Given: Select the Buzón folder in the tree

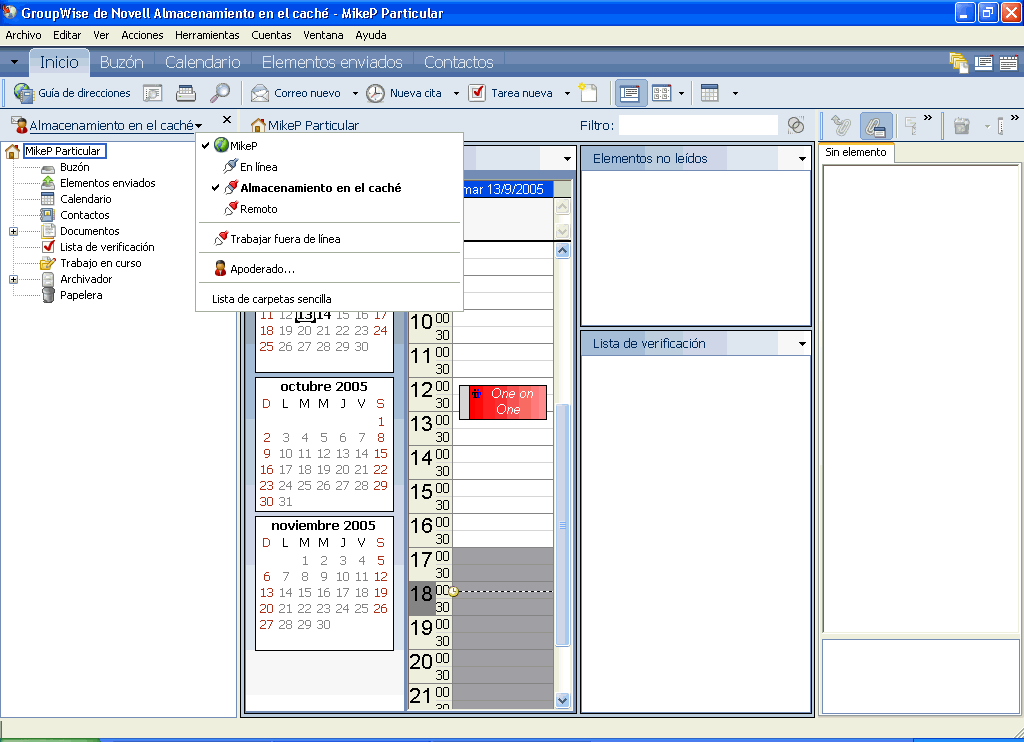Looking at the screenshot, I should [x=74, y=167].
